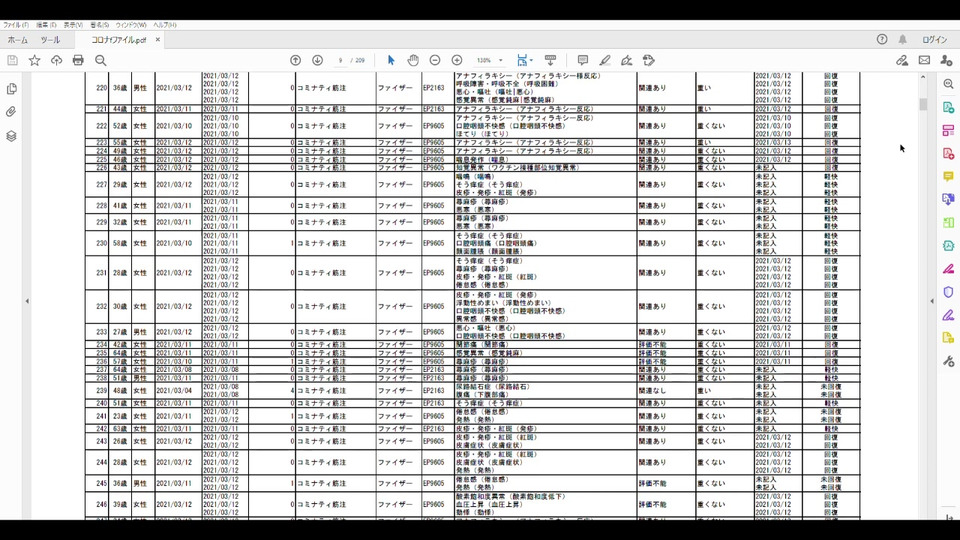The image size is (960, 540).
Task: Click the page number input field
Action: (340, 60)
